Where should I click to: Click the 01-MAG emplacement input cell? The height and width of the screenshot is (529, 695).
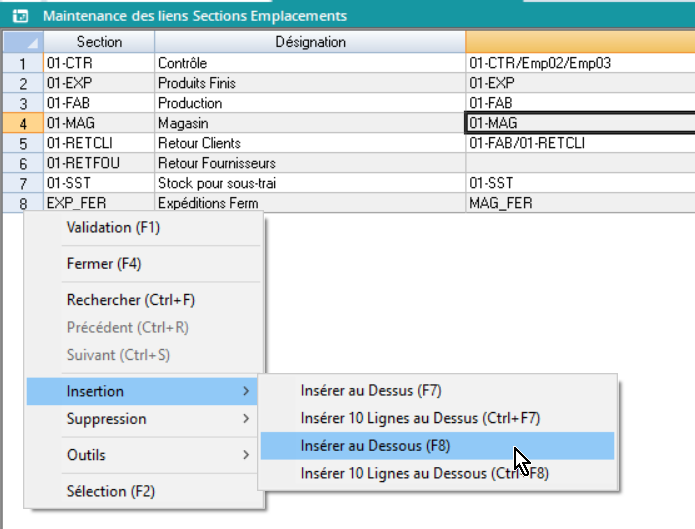point(578,123)
